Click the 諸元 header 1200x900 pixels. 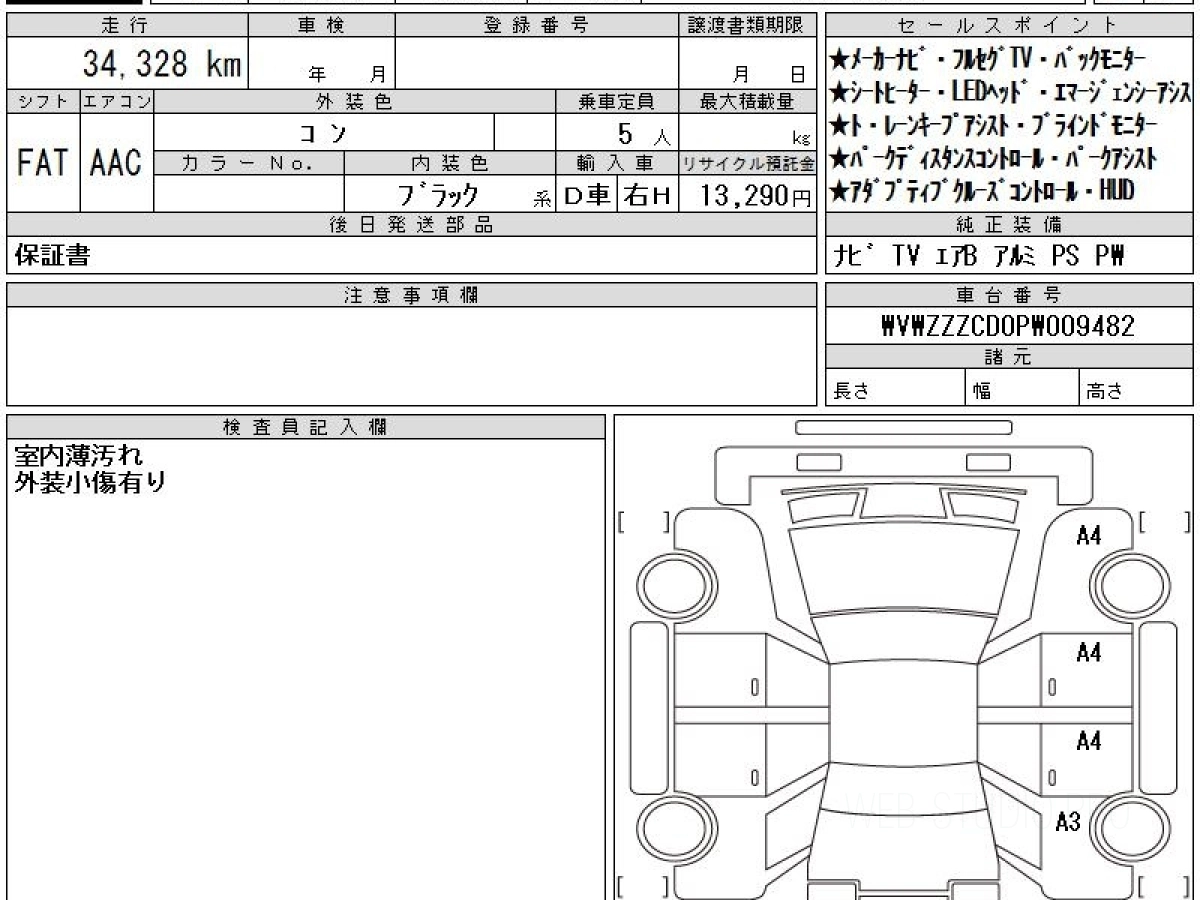[x=1010, y=358]
